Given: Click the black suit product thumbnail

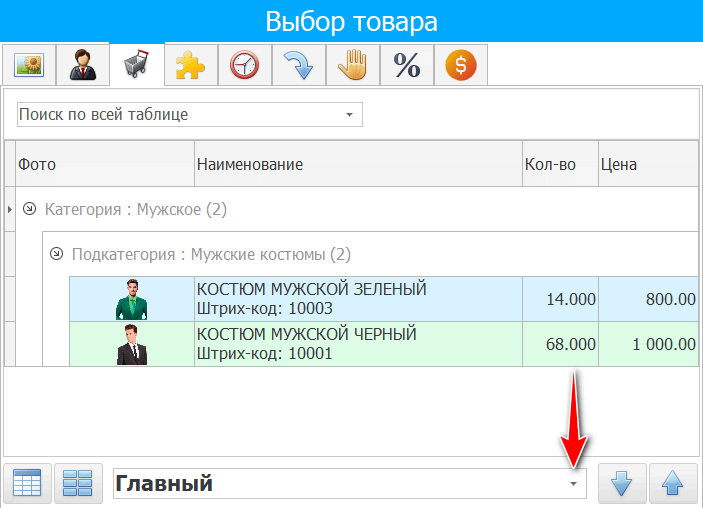Looking at the screenshot, I should tap(131, 344).
